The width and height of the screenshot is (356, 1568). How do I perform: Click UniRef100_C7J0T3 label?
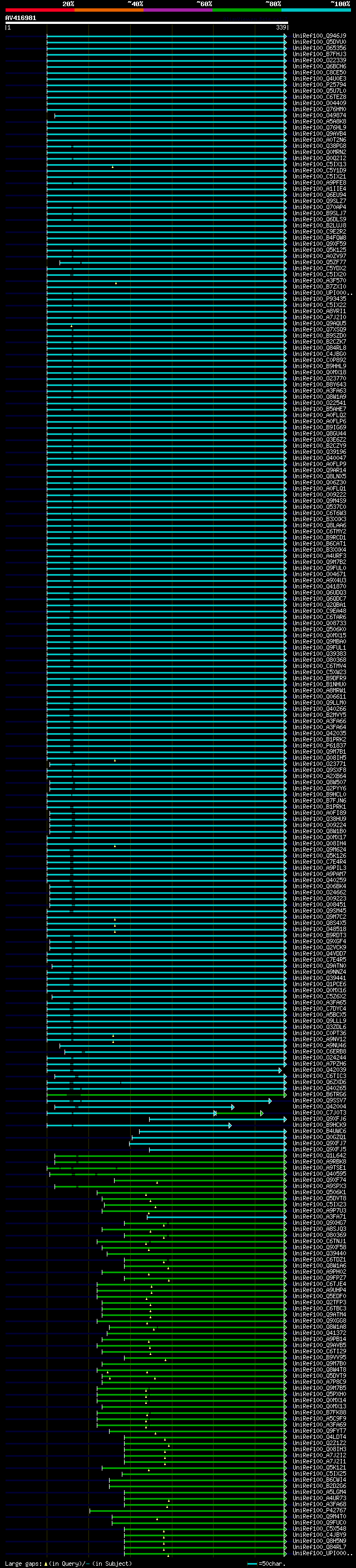(x=319, y=1112)
